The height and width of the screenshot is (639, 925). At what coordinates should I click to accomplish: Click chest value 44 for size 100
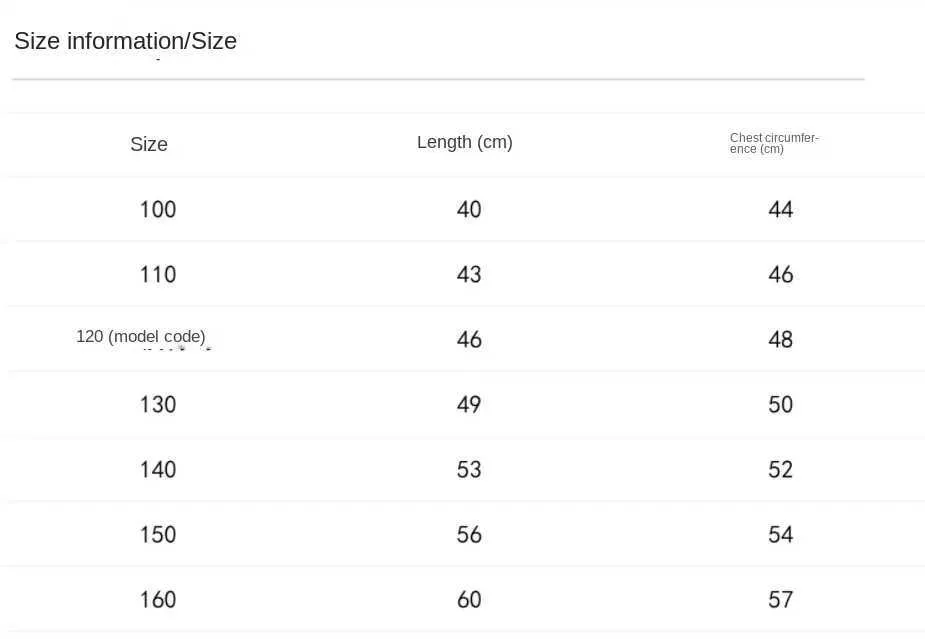[x=780, y=209]
